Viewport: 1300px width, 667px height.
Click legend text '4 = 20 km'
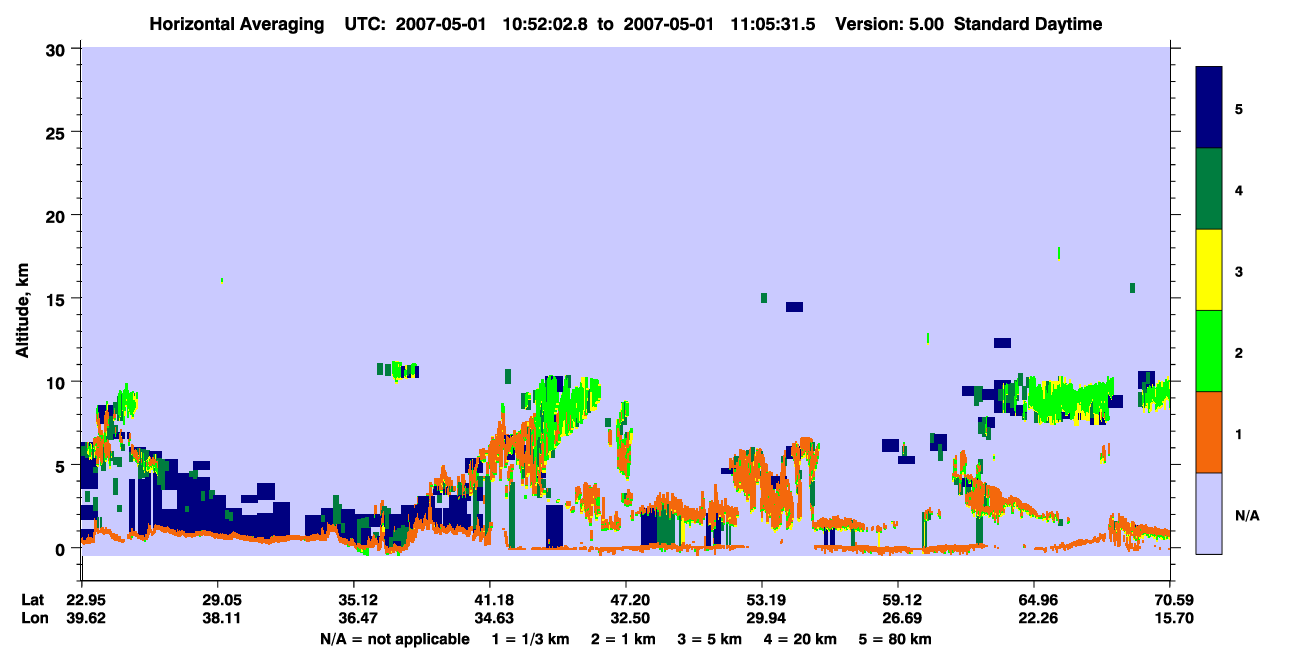pos(800,639)
